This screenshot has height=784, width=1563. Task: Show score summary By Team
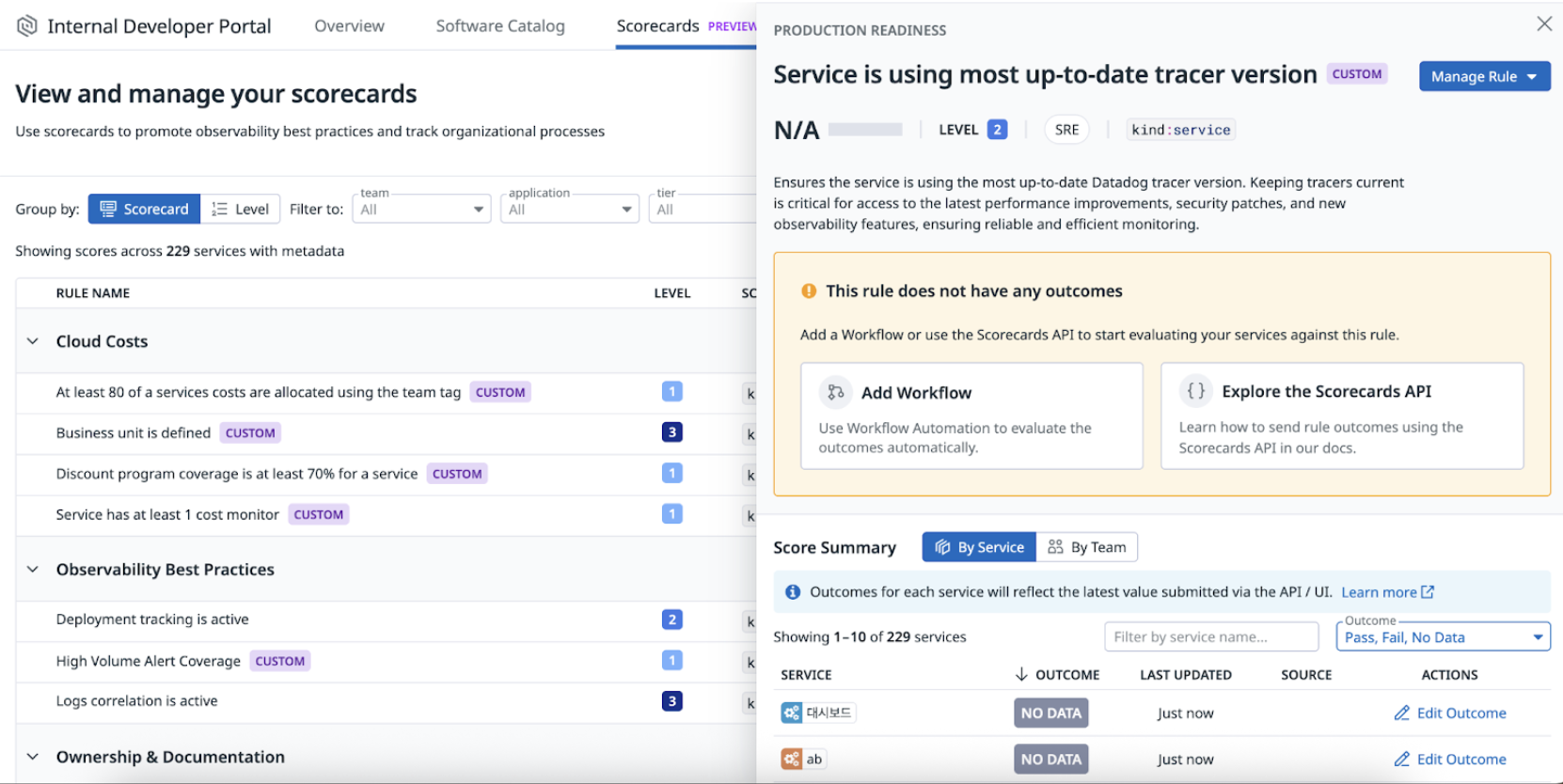click(x=1086, y=547)
